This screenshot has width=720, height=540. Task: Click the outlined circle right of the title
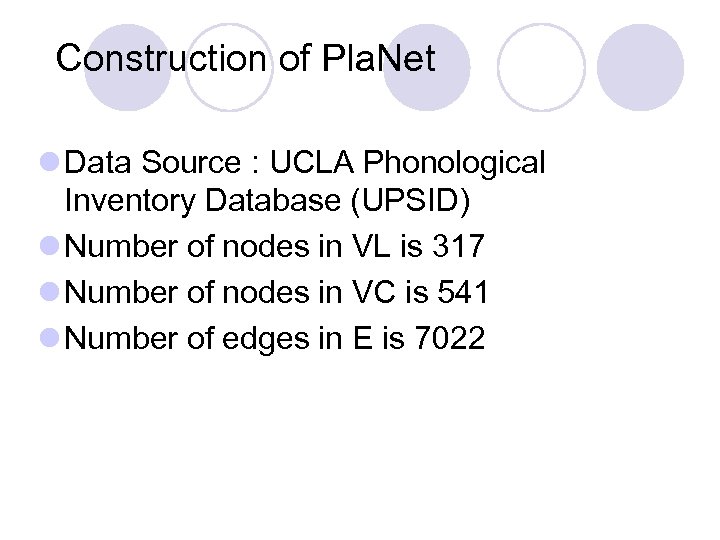click(540, 67)
